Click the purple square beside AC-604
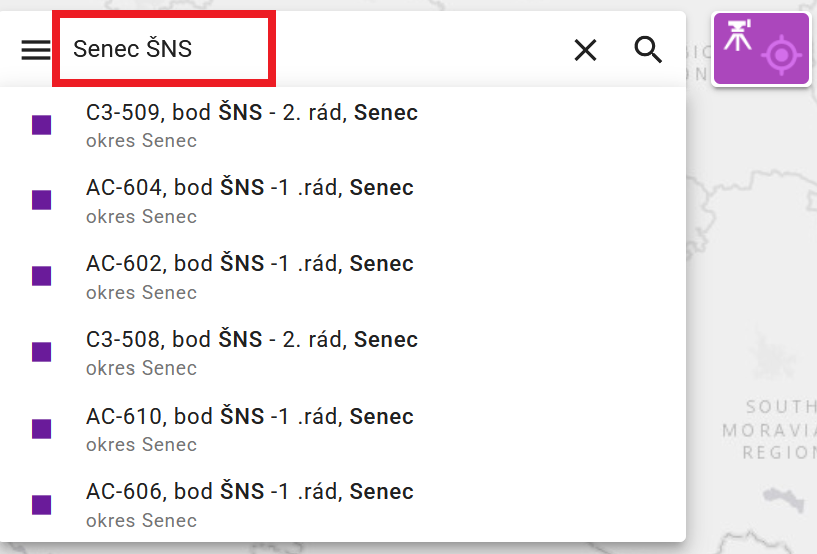Screen dimensions: 817x554 coord(41,200)
